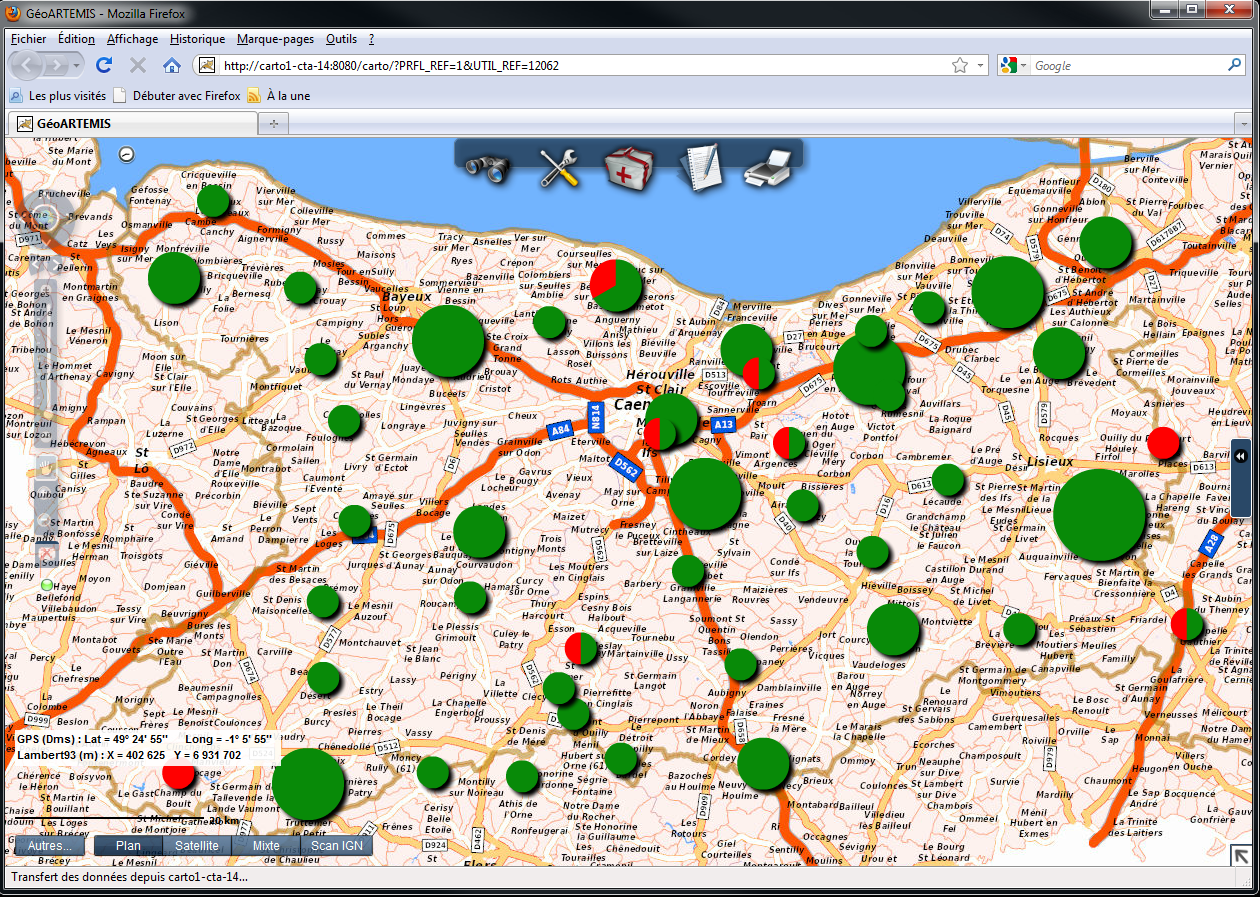Switch map to Scan IGN view

337,845
